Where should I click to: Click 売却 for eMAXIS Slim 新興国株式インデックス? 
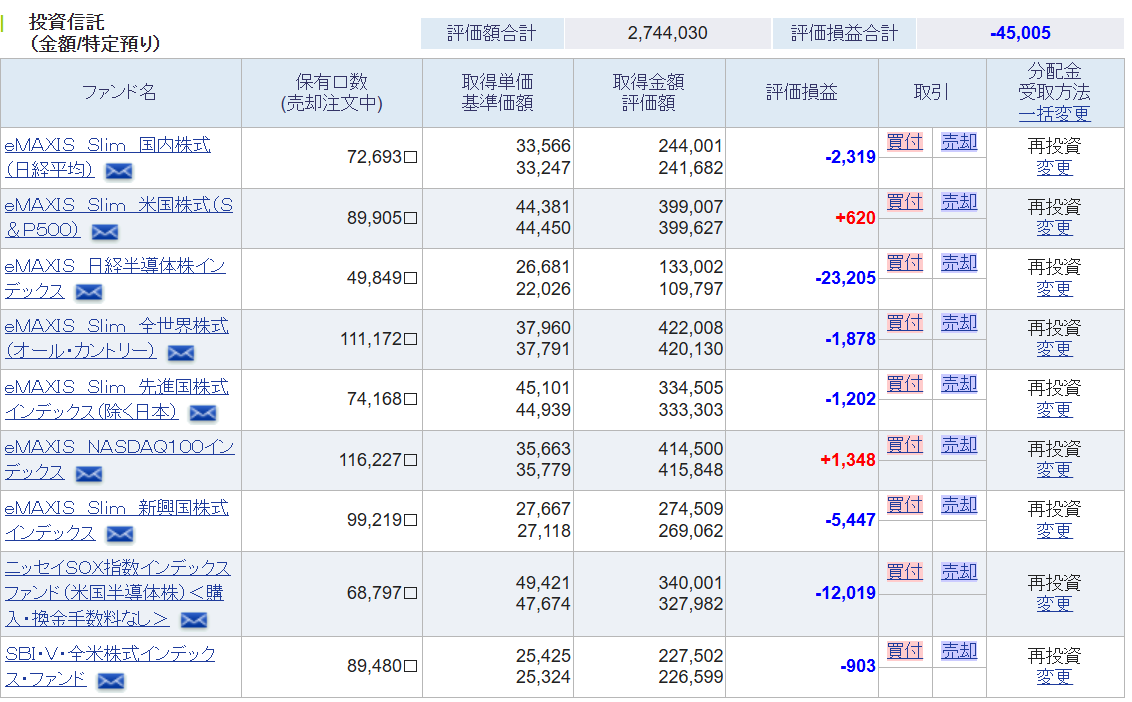959,505
